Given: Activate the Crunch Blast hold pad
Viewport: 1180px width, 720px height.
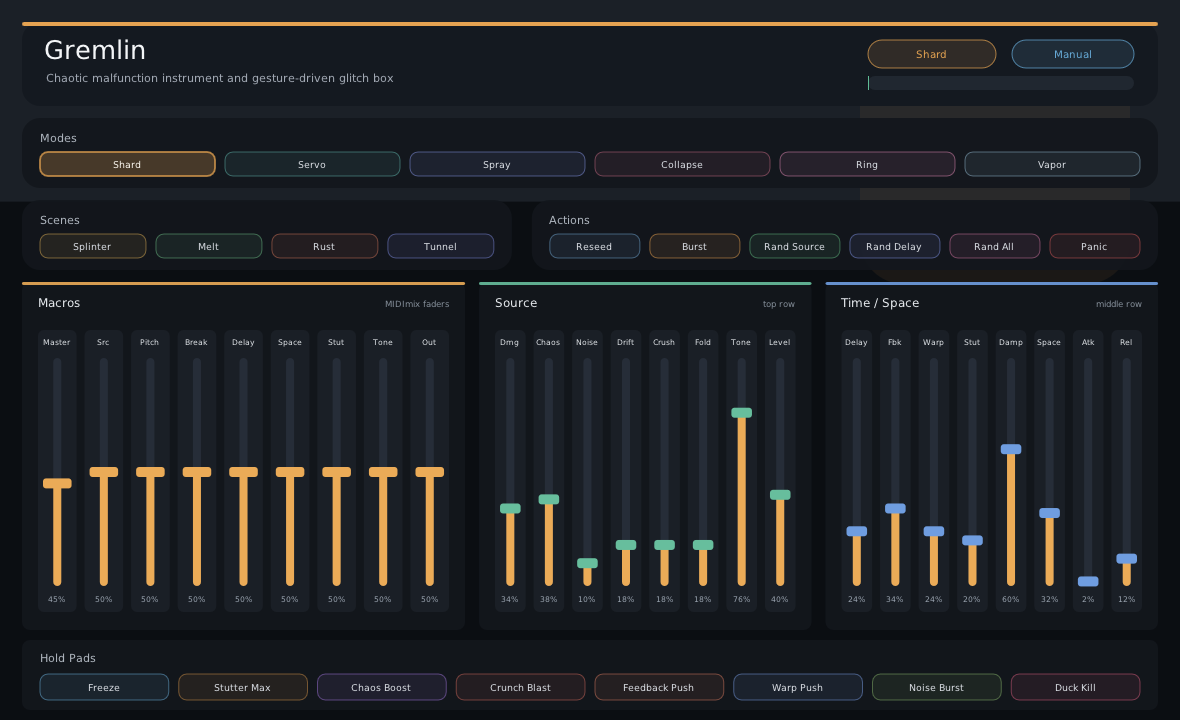Looking at the screenshot, I should (x=520, y=687).
